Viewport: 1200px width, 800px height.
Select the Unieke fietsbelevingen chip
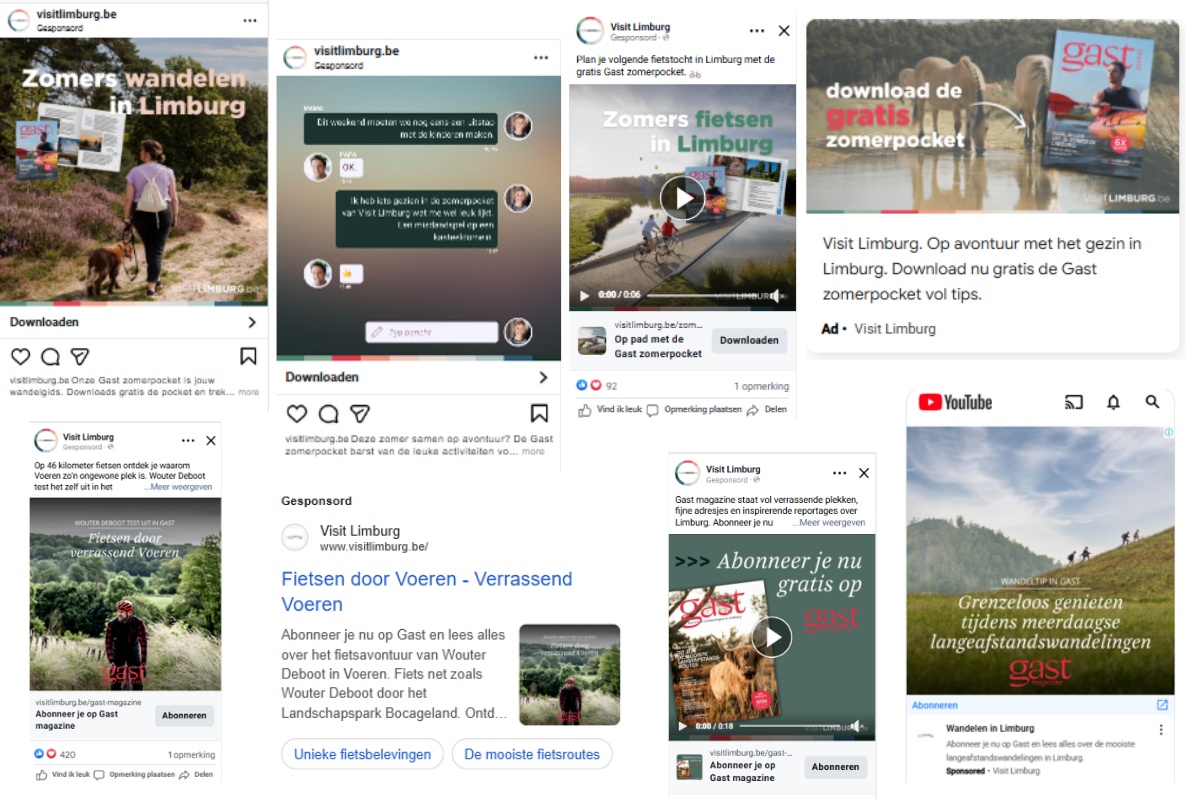pos(362,754)
